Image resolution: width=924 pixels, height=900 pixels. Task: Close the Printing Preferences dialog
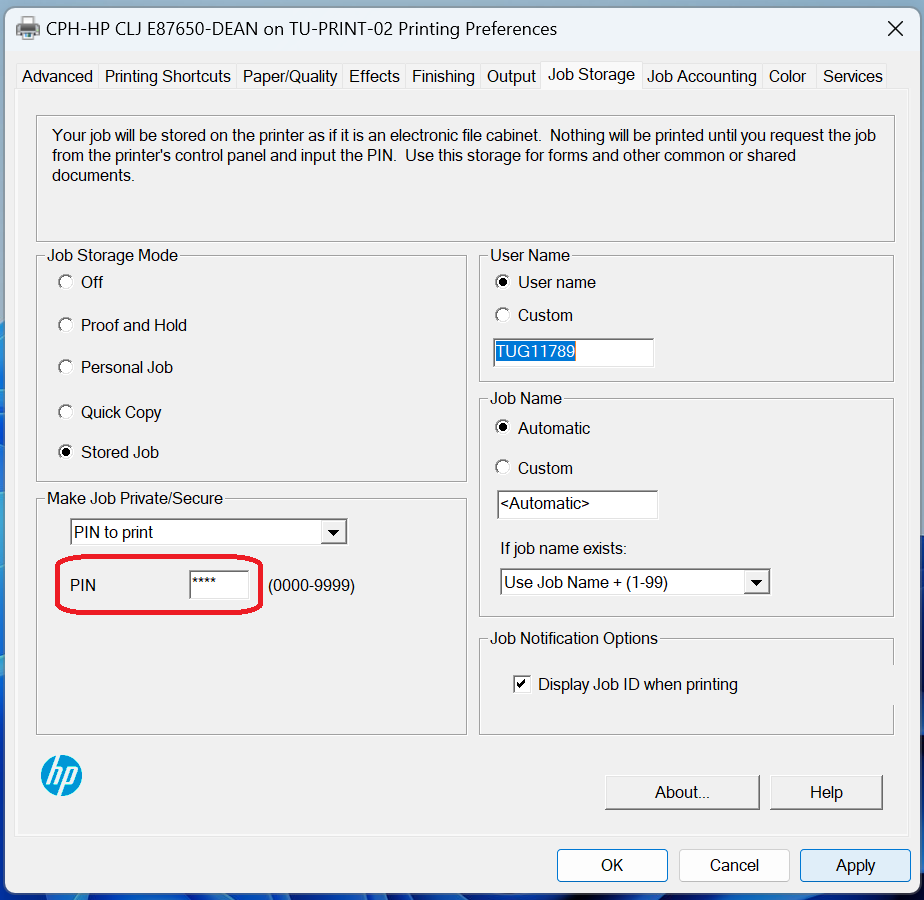tap(895, 28)
